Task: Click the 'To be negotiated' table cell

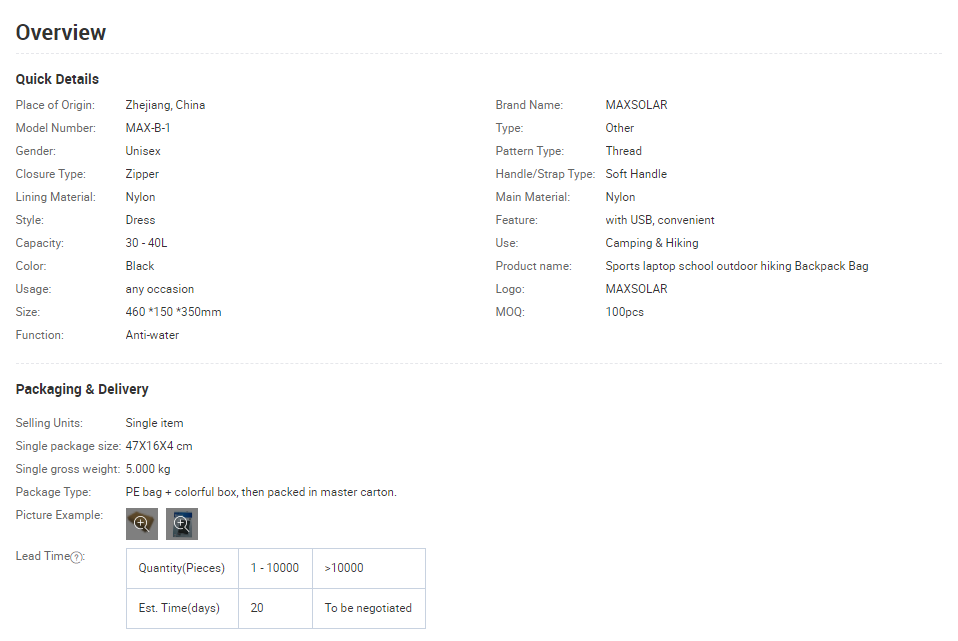Action: 368,608
